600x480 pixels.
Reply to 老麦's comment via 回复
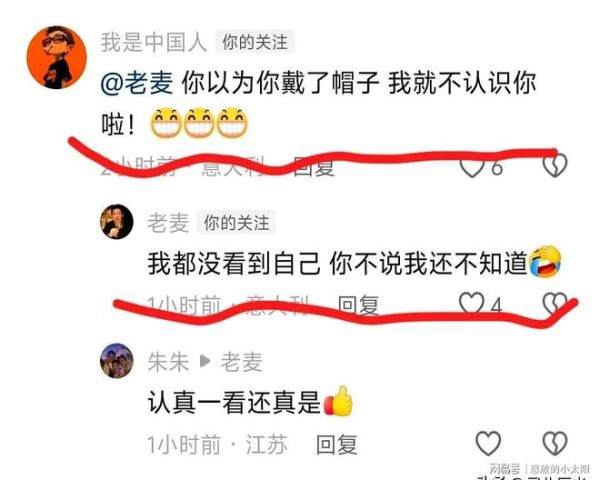pyautogui.click(x=358, y=305)
